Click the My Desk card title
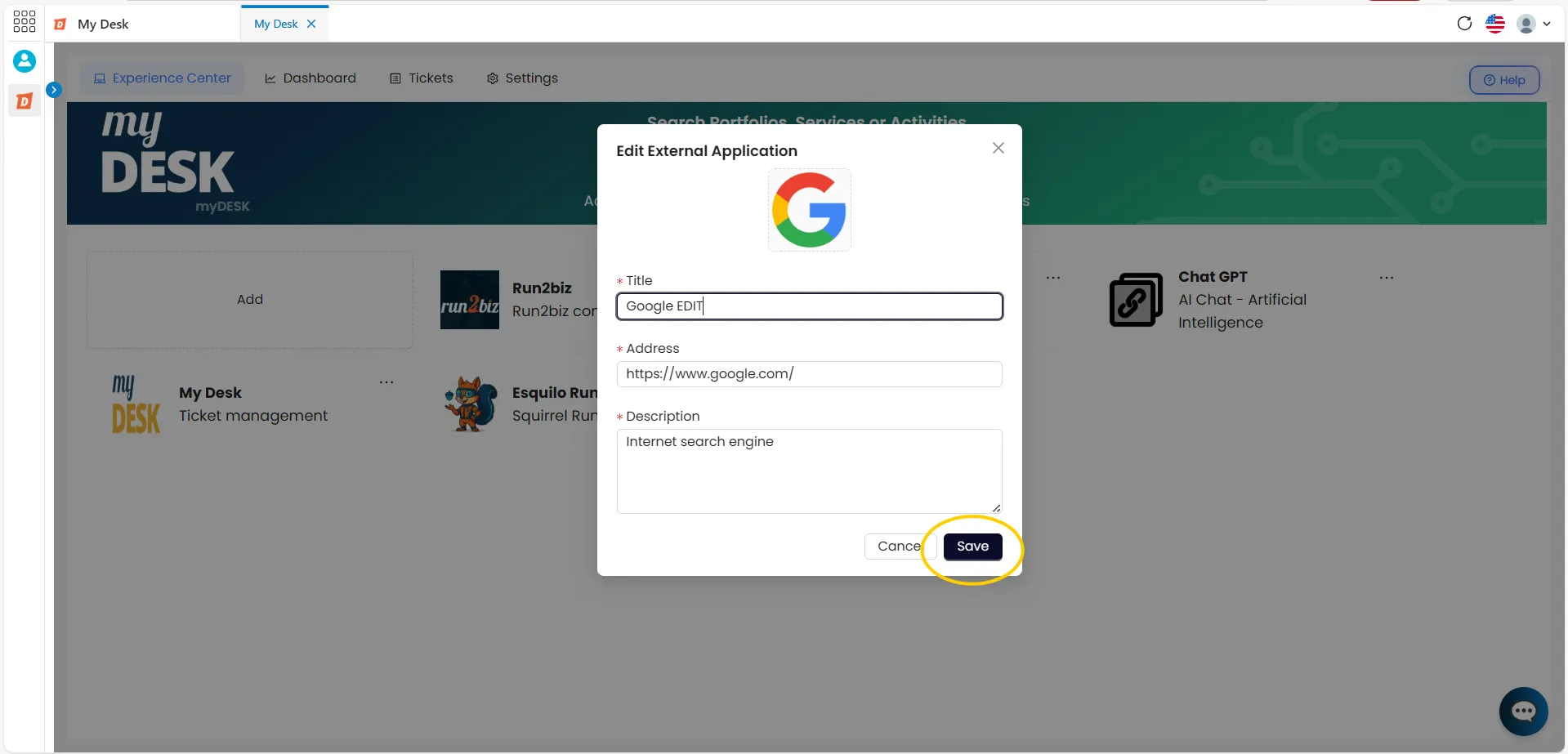The width and height of the screenshot is (1568, 754). [x=210, y=393]
